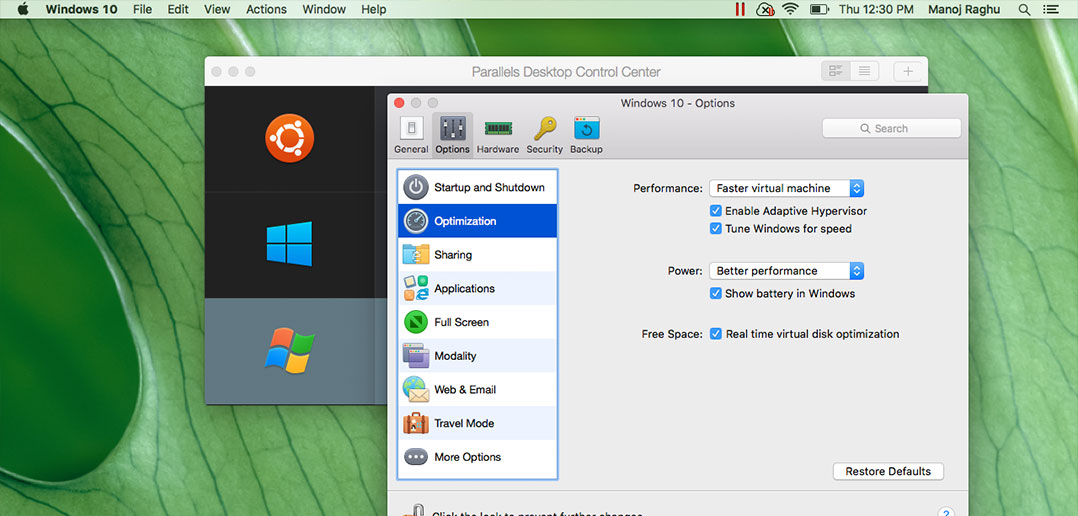Select the Options toolbar tab
Screen dimensions: 1078x516
(x=452, y=135)
